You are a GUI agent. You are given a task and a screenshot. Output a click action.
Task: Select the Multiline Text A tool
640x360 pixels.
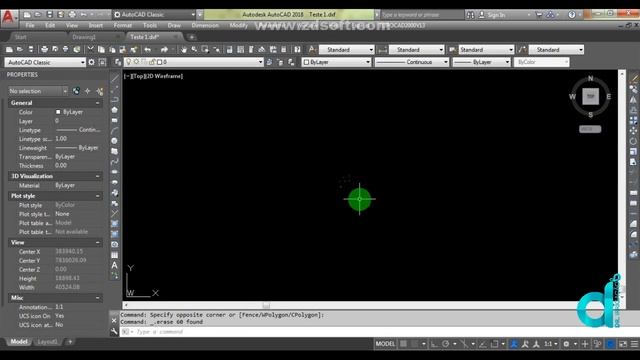[115, 265]
